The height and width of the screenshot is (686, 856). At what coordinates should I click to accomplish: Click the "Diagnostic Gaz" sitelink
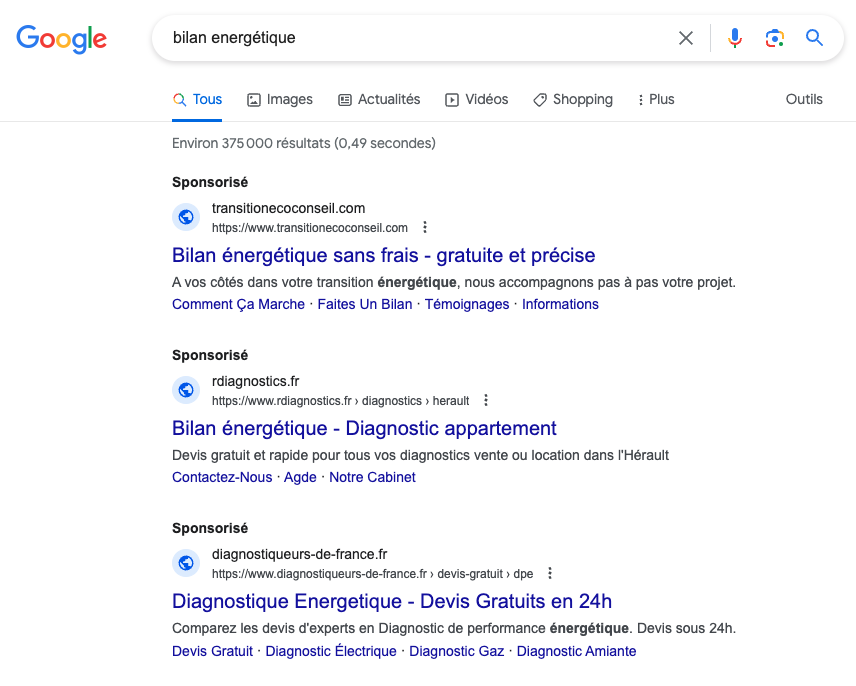coord(456,651)
